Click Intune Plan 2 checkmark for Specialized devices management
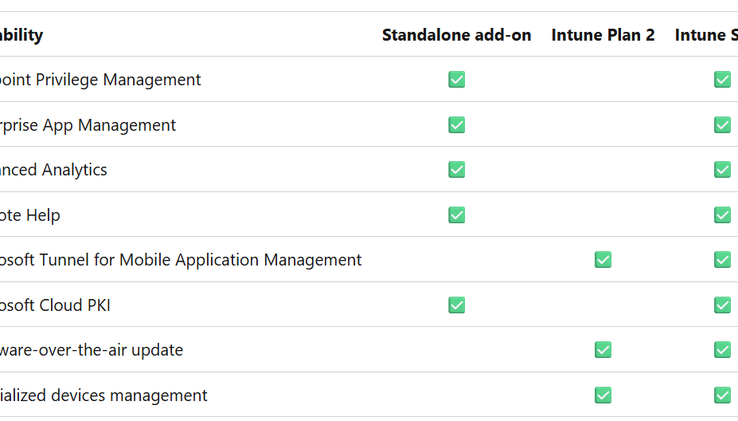This screenshot has width=738, height=421. 603,395
